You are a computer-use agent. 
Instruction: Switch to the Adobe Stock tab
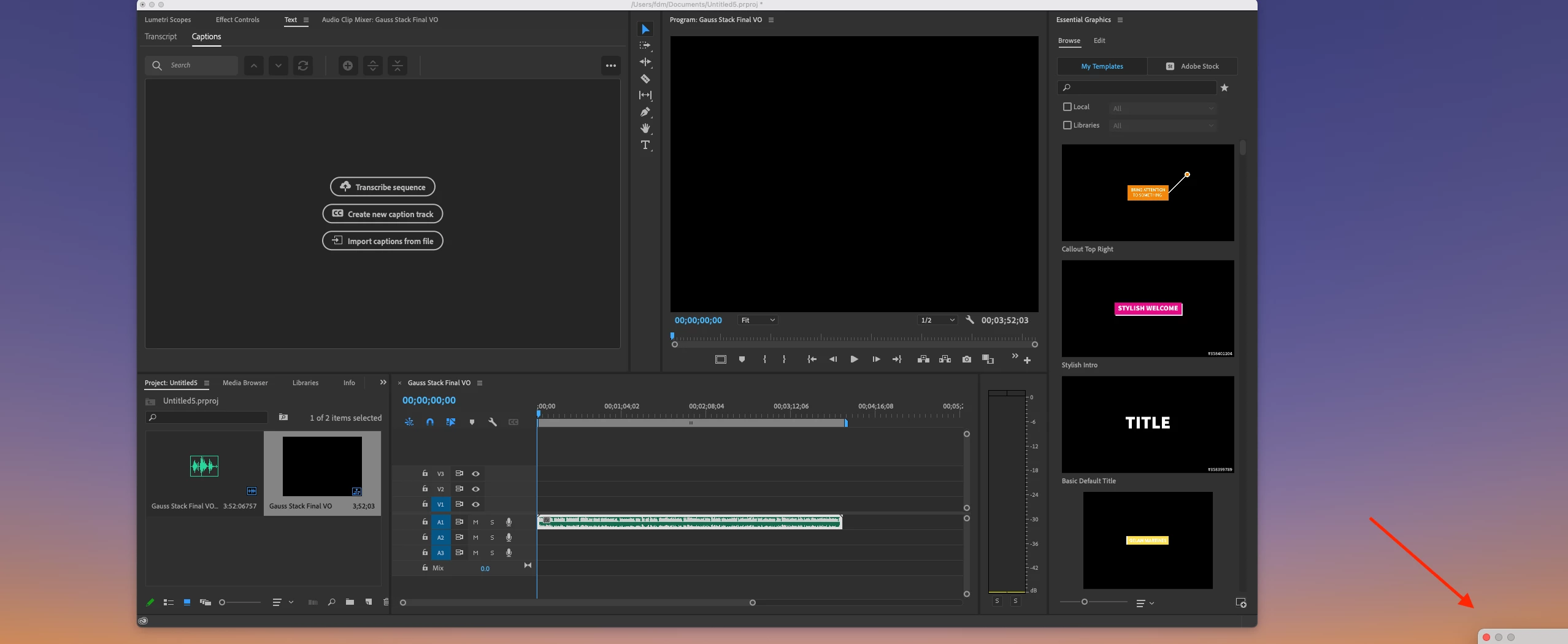tap(1193, 66)
